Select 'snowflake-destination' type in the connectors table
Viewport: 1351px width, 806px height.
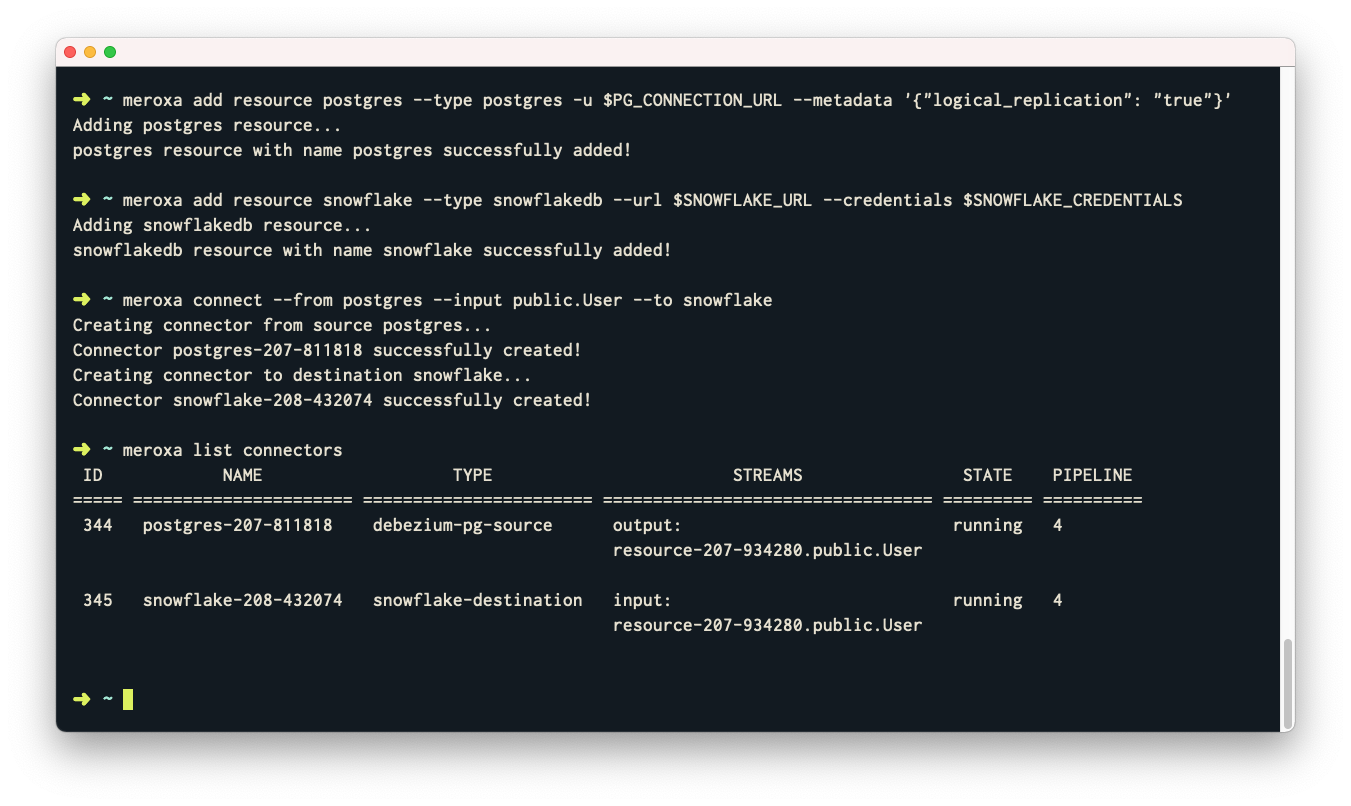point(477,600)
